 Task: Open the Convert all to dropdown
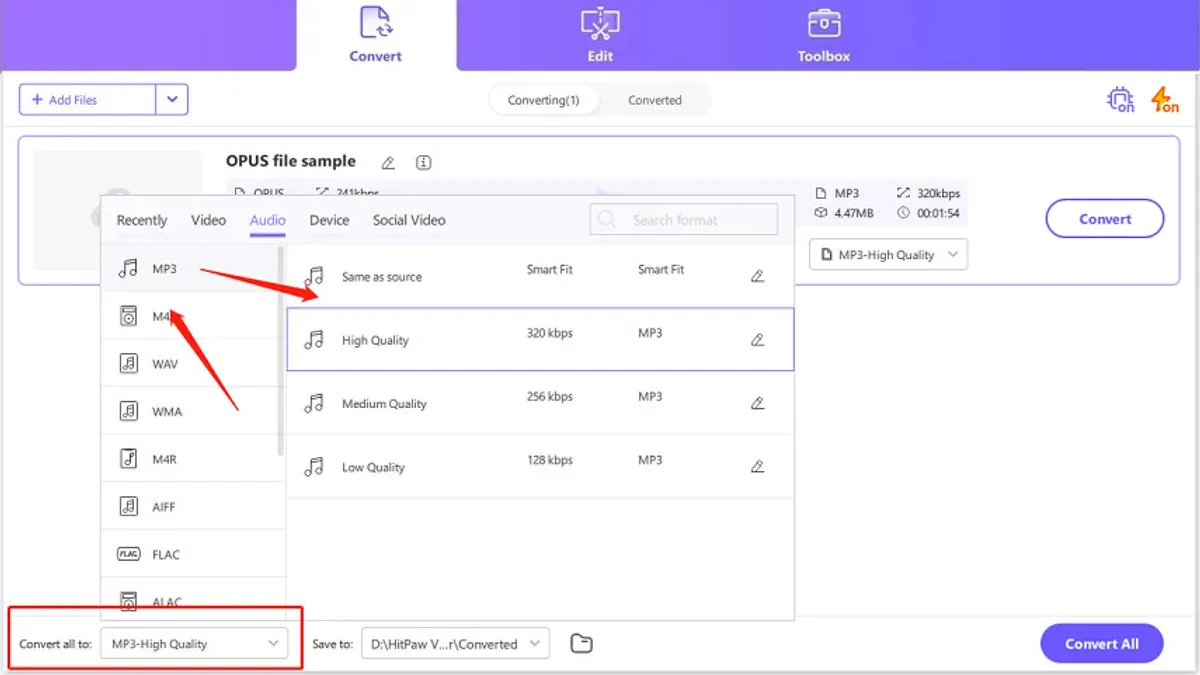click(x=193, y=644)
